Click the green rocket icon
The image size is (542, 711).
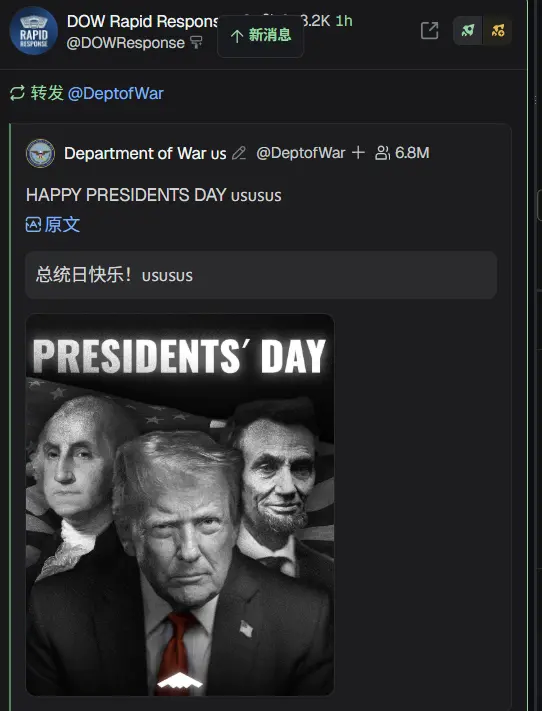(468, 31)
